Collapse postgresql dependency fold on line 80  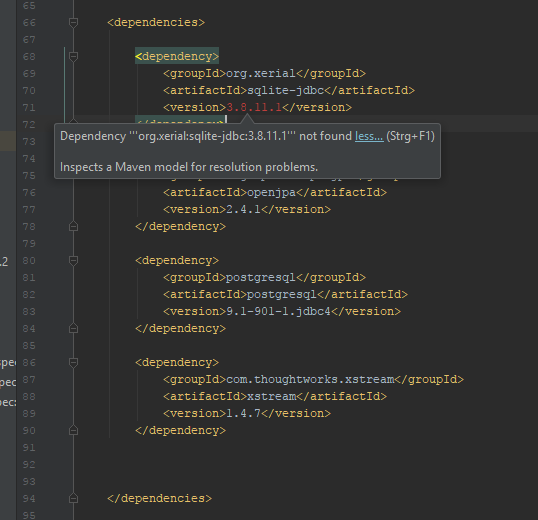73,260
